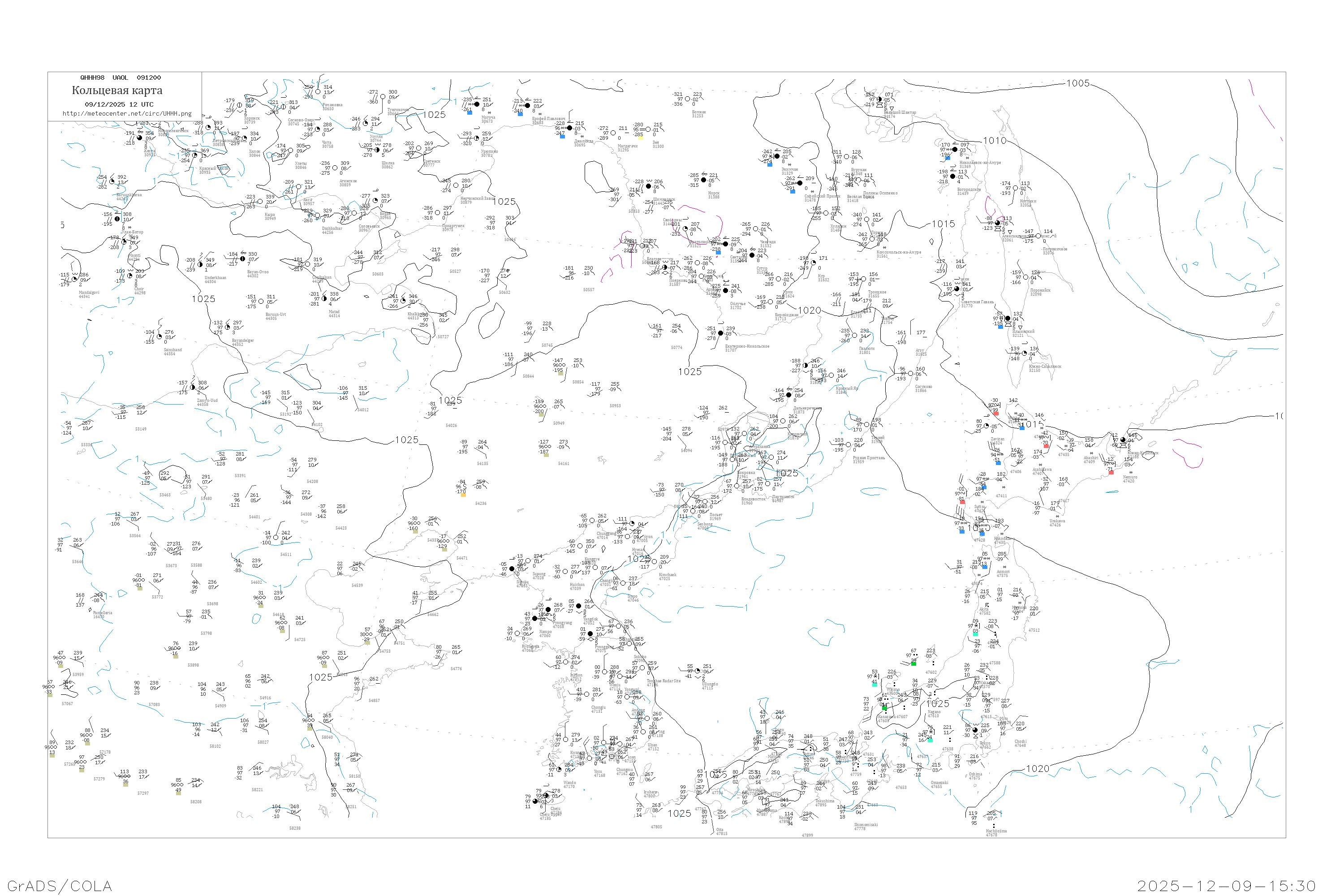This screenshot has height=896, width=1344.
Task: Click the green square marker near Kanazawa
Action: pyautogui.click(x=884, y=708)
